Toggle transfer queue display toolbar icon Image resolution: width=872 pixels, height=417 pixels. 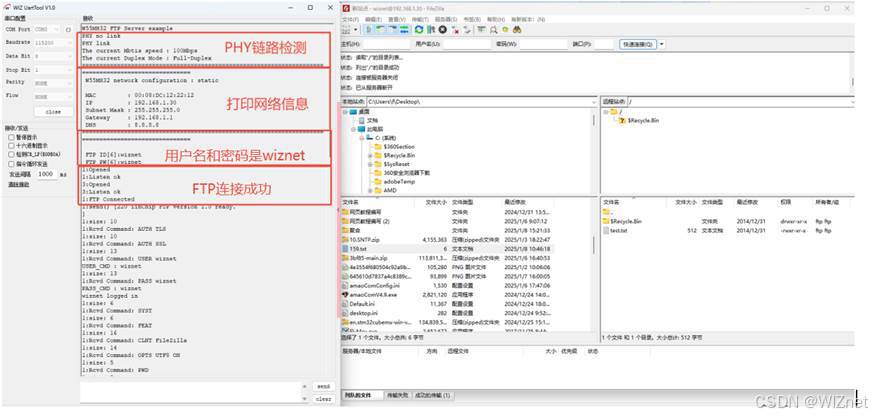(404, 29)
